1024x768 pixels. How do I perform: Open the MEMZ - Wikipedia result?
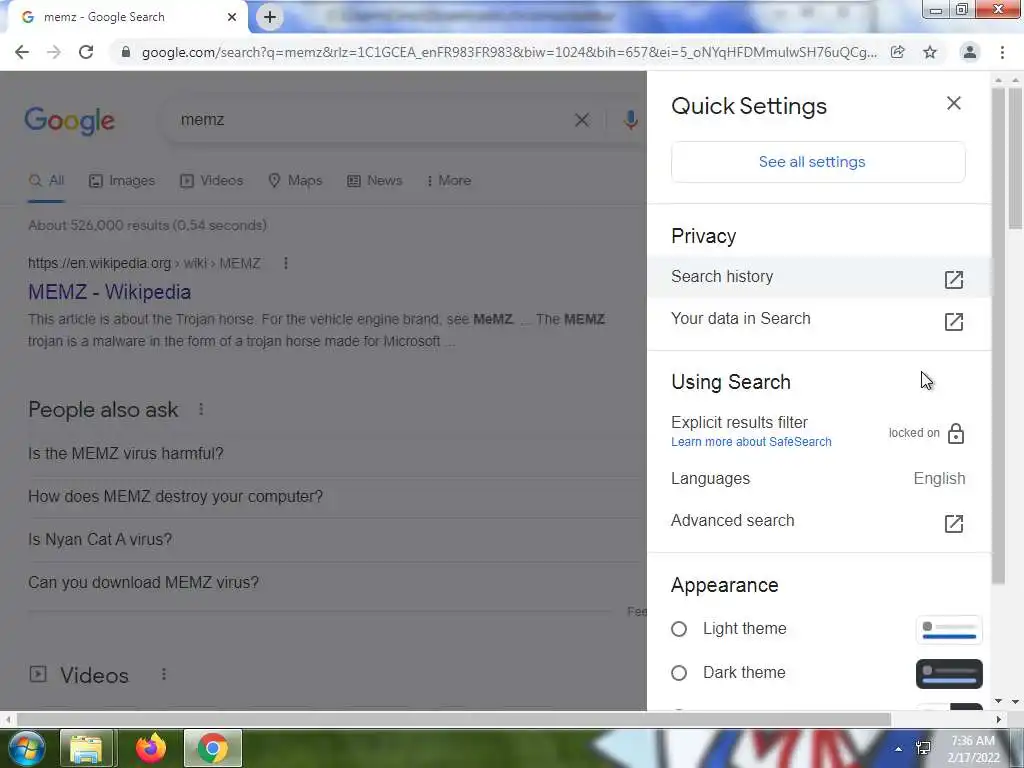[109, 292]
